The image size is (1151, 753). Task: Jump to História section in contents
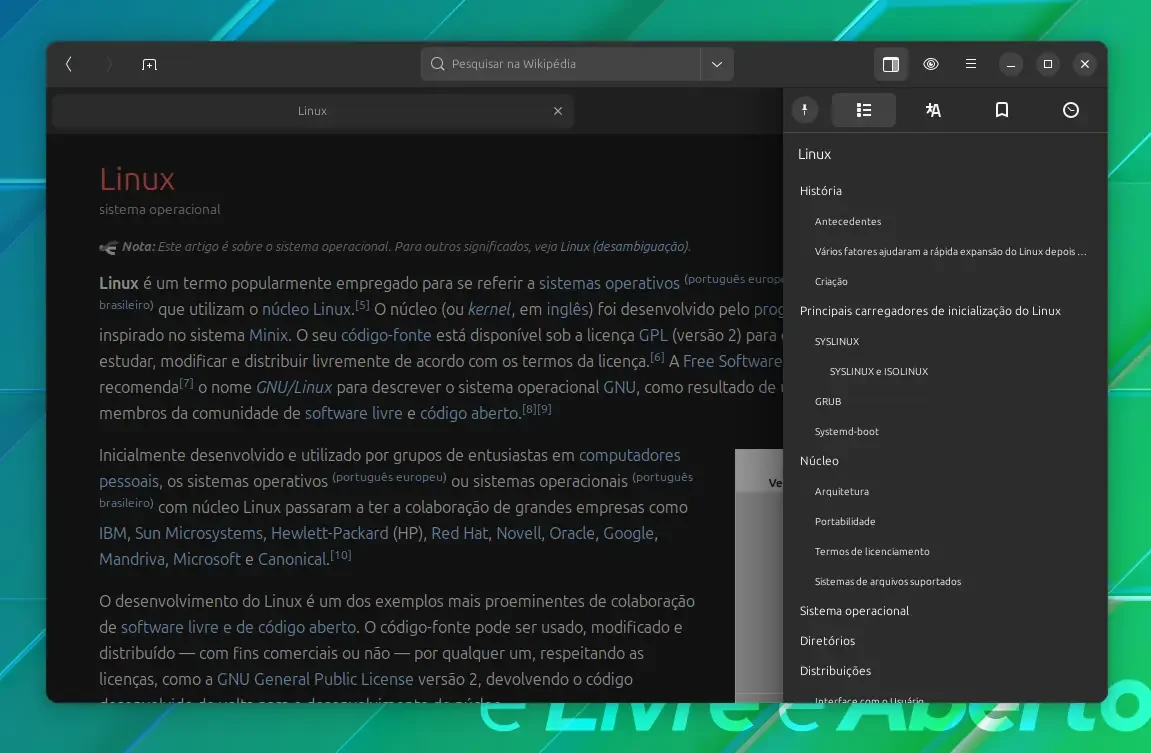point(821,191)
